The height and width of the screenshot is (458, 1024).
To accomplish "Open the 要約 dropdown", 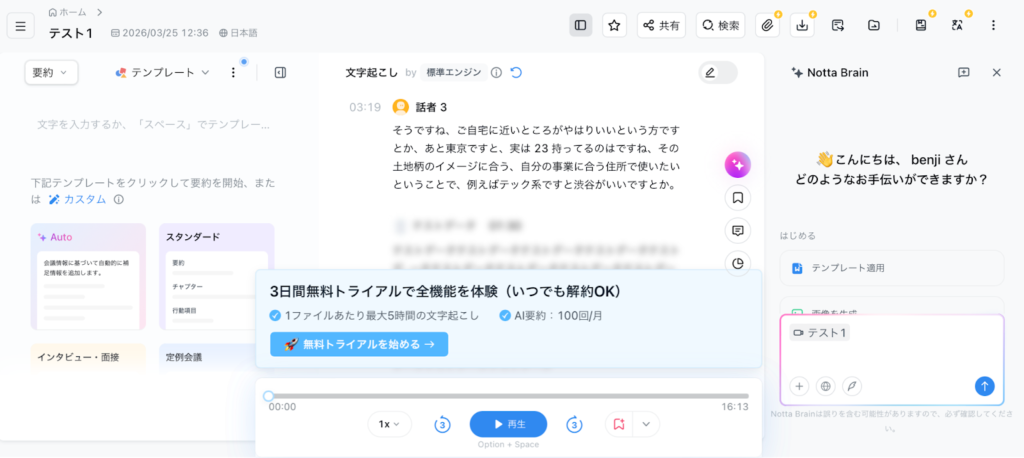I will 51,73.
